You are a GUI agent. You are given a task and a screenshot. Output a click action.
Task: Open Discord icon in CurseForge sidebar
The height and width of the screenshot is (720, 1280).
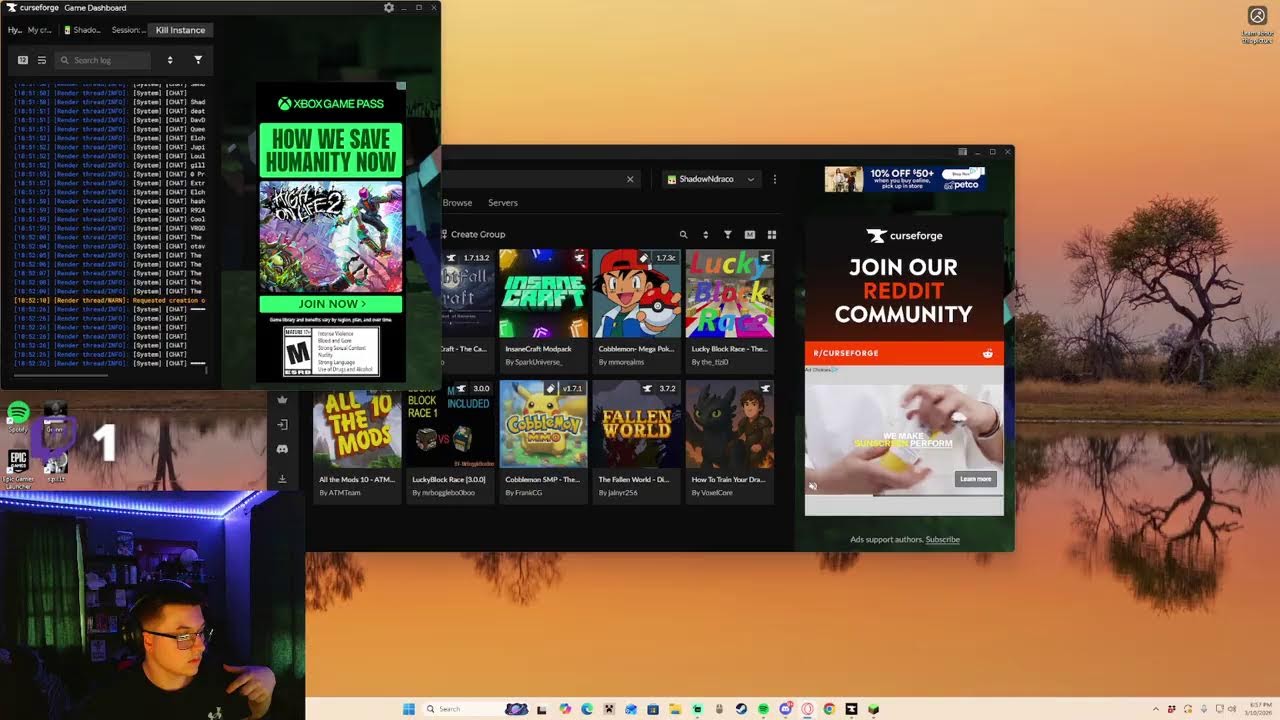pos(283,450)
